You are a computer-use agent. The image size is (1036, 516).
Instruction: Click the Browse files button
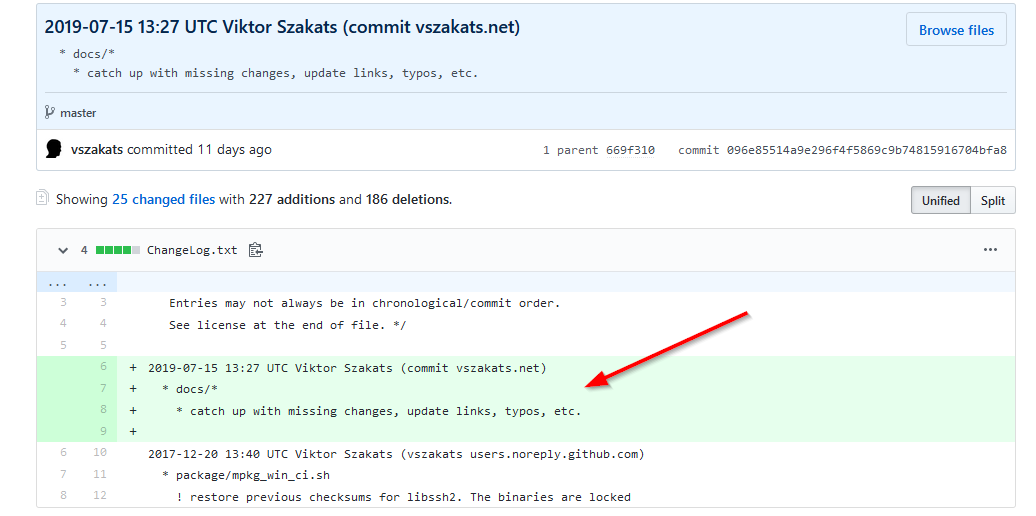(x=956, y=30)
